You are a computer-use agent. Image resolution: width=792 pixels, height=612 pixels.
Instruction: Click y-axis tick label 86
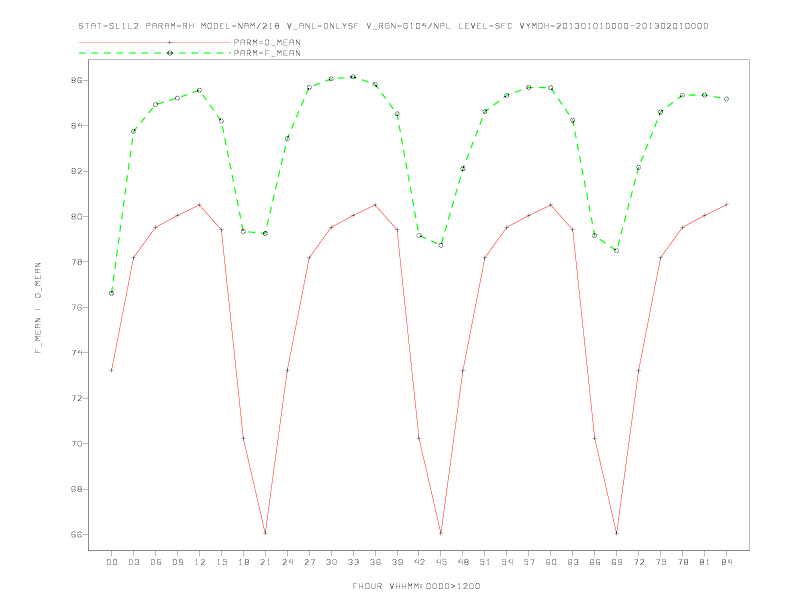pos(76,80)
